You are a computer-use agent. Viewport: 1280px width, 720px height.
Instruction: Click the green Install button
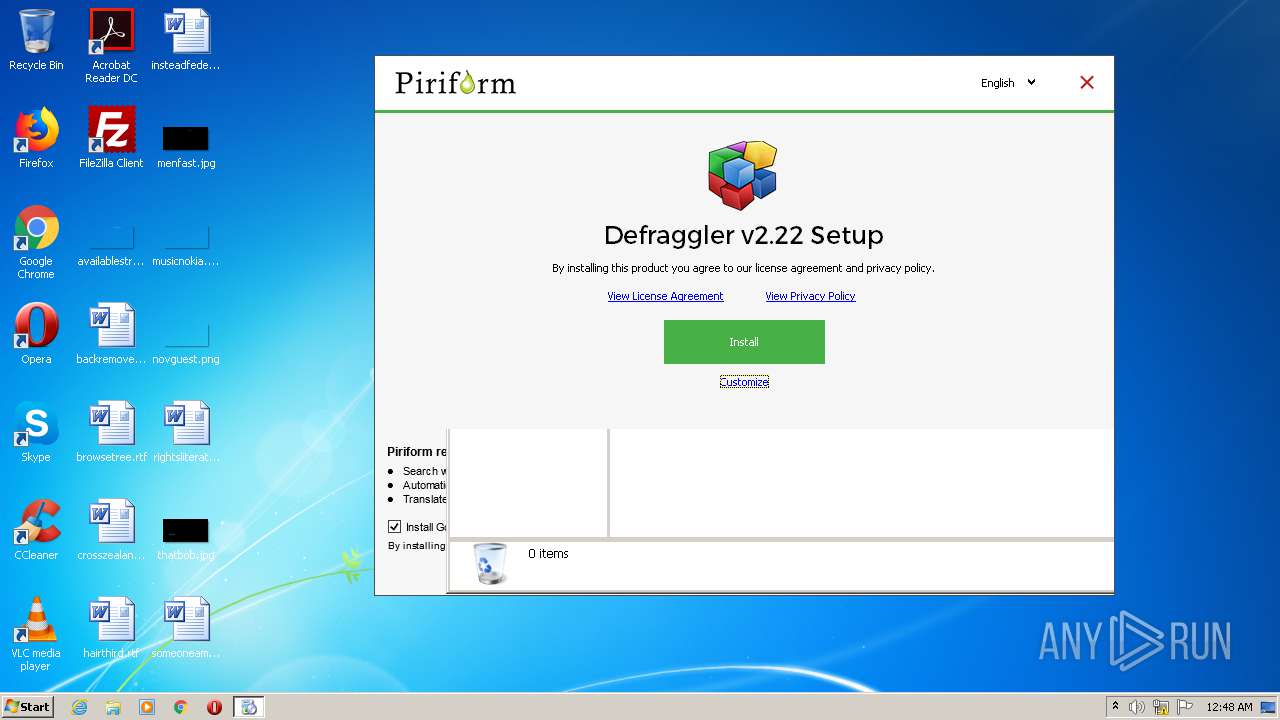tap(744, 342)
